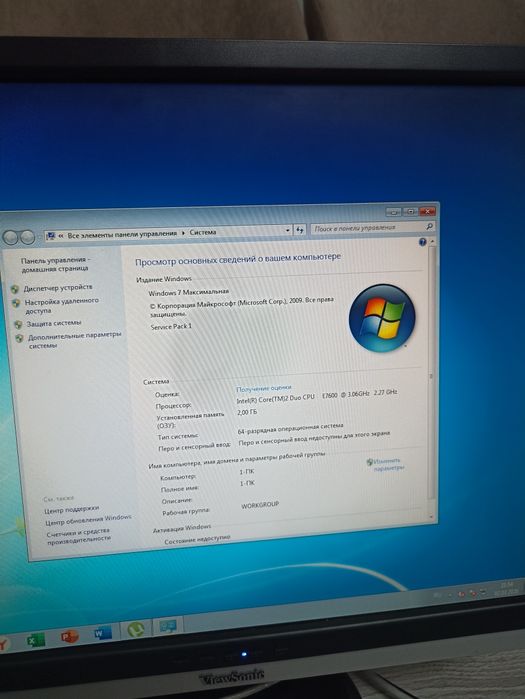Screen dimensions: 525x699
Task: Click the memory value '2,00 ГБ'
Action: click(x=247, y=413)
